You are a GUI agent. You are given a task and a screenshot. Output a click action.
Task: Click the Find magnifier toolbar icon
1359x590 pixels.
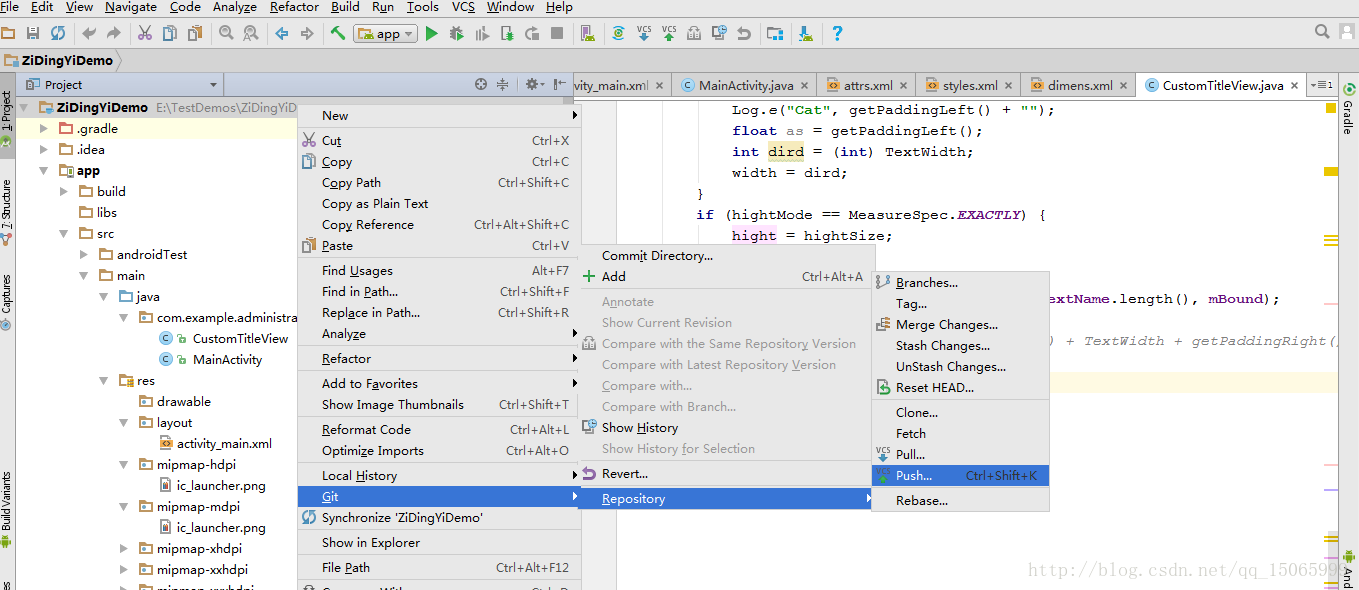pyautogui.click(x=226, y=33)
